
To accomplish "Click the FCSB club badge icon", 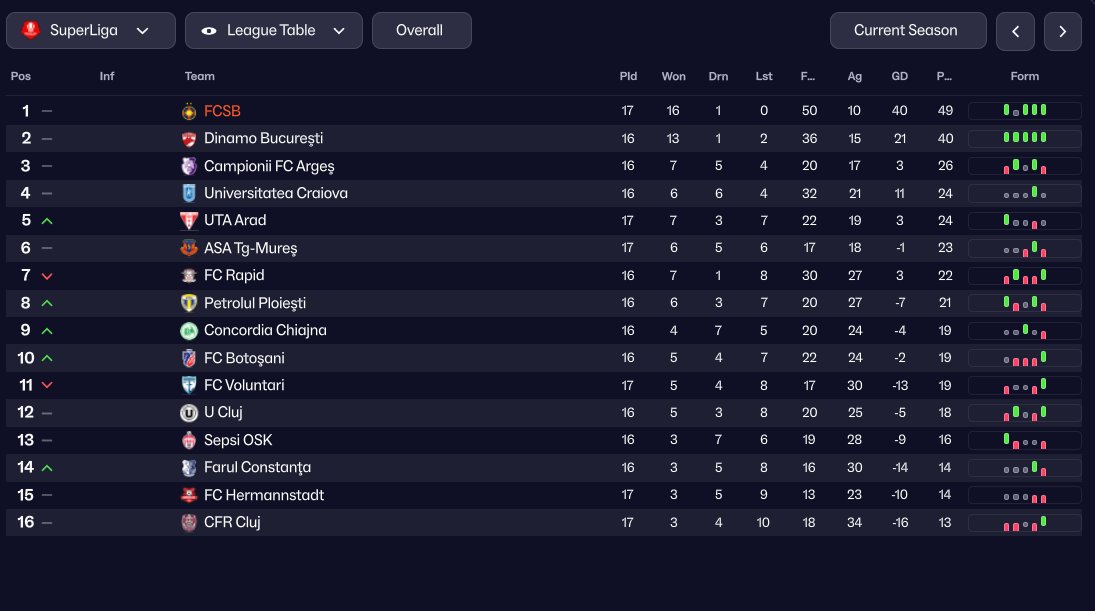I will (x=189, y=111).
